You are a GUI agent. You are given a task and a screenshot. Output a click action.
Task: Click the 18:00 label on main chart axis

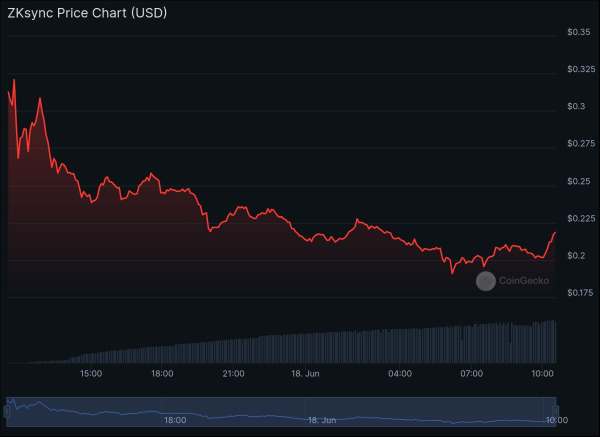point(162,373)
